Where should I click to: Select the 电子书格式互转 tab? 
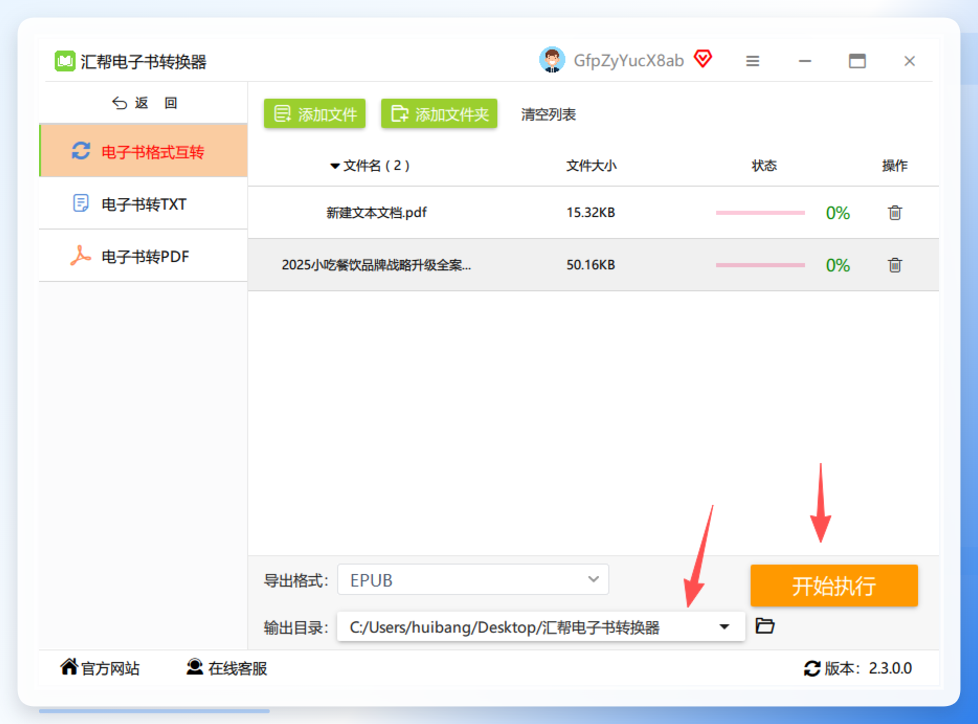[143, 151]
